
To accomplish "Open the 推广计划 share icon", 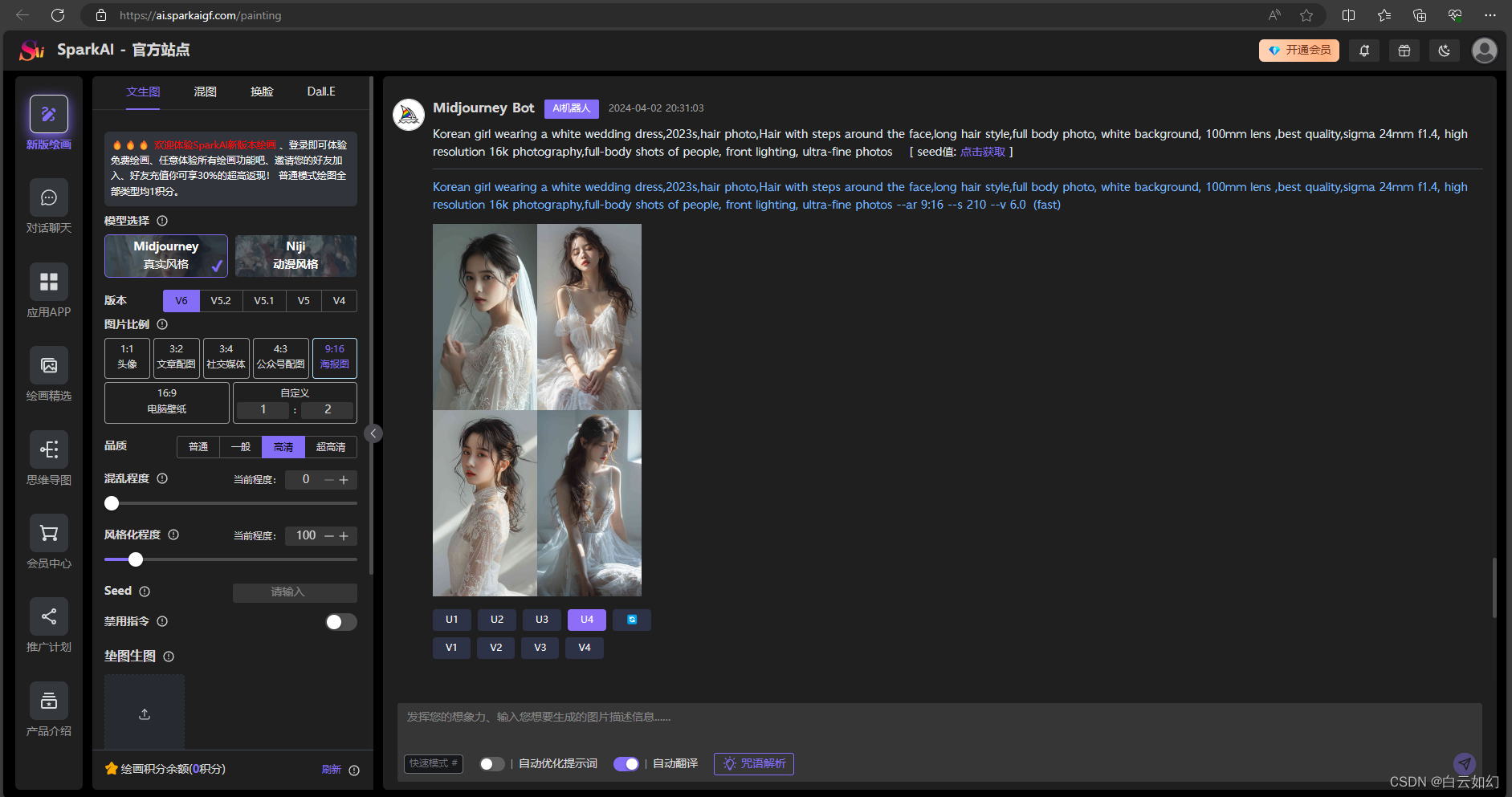I will coord(49,616).
